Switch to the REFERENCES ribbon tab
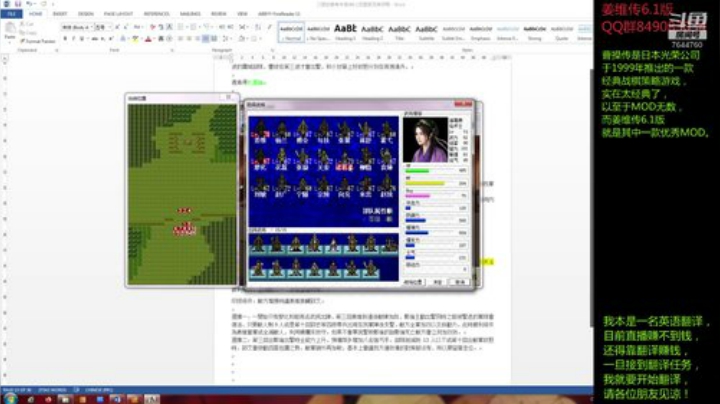The width and height of the screenshot is (720, 404). coord(156,14)
